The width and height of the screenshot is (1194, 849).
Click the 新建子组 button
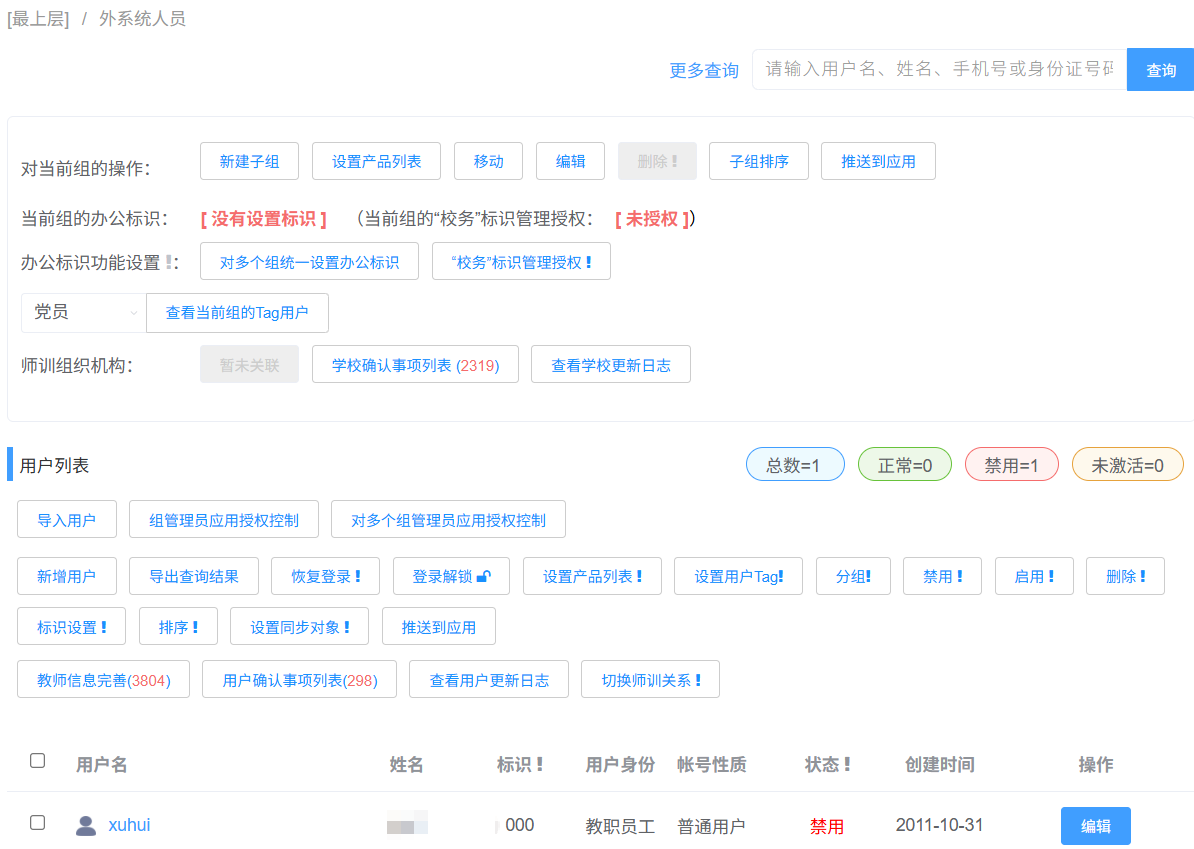249,161
